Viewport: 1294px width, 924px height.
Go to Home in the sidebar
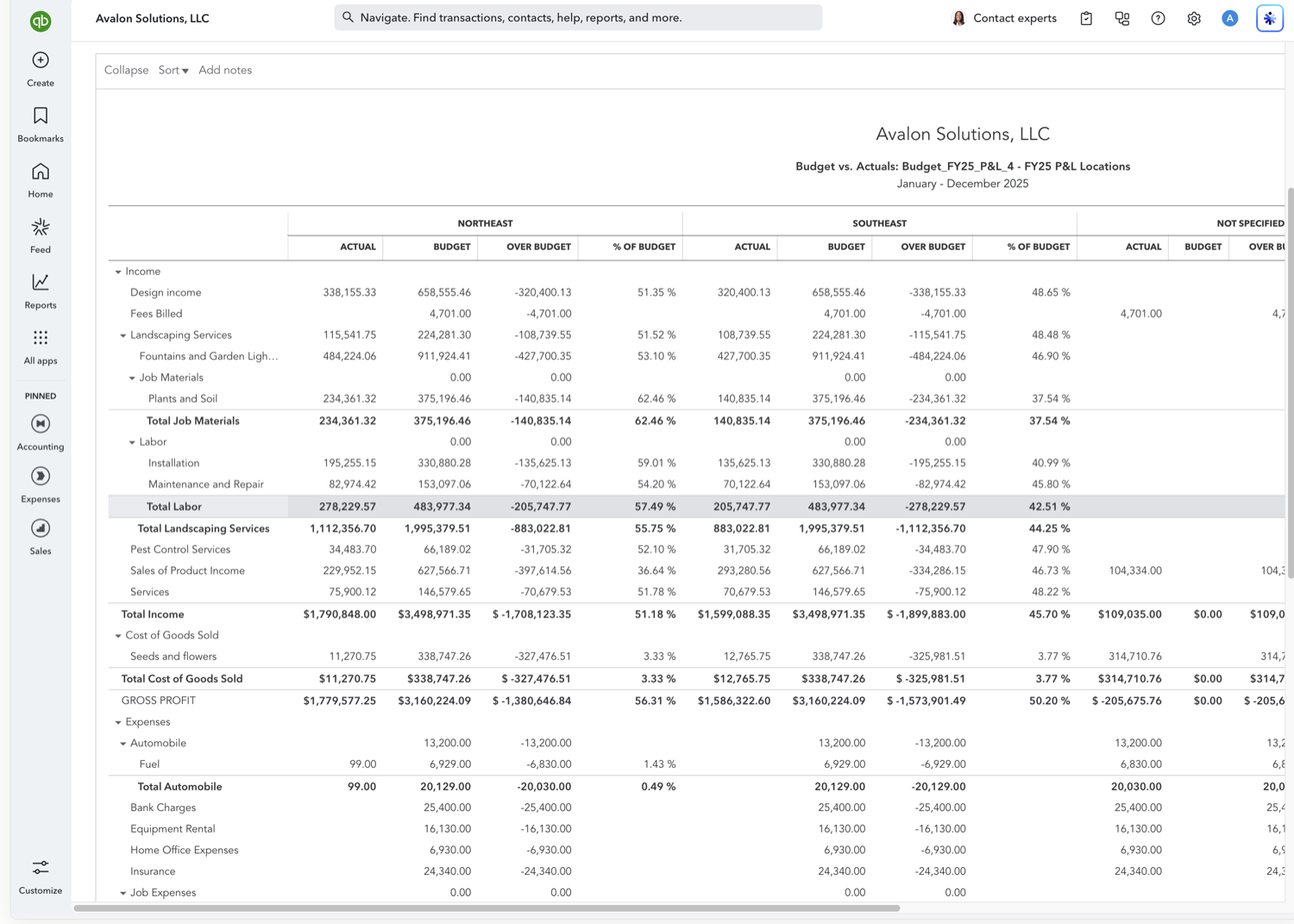tap(41, 180)
